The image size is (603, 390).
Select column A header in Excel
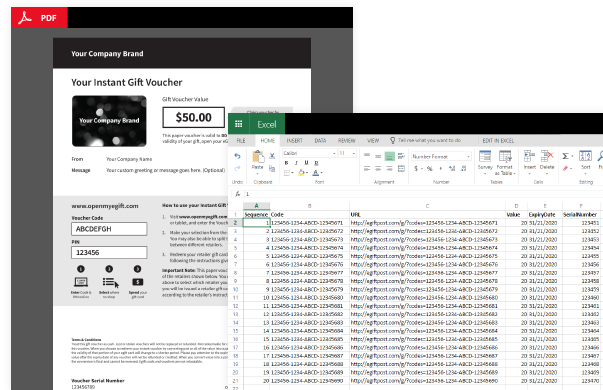pyautogui.click(x=257, y=206)
